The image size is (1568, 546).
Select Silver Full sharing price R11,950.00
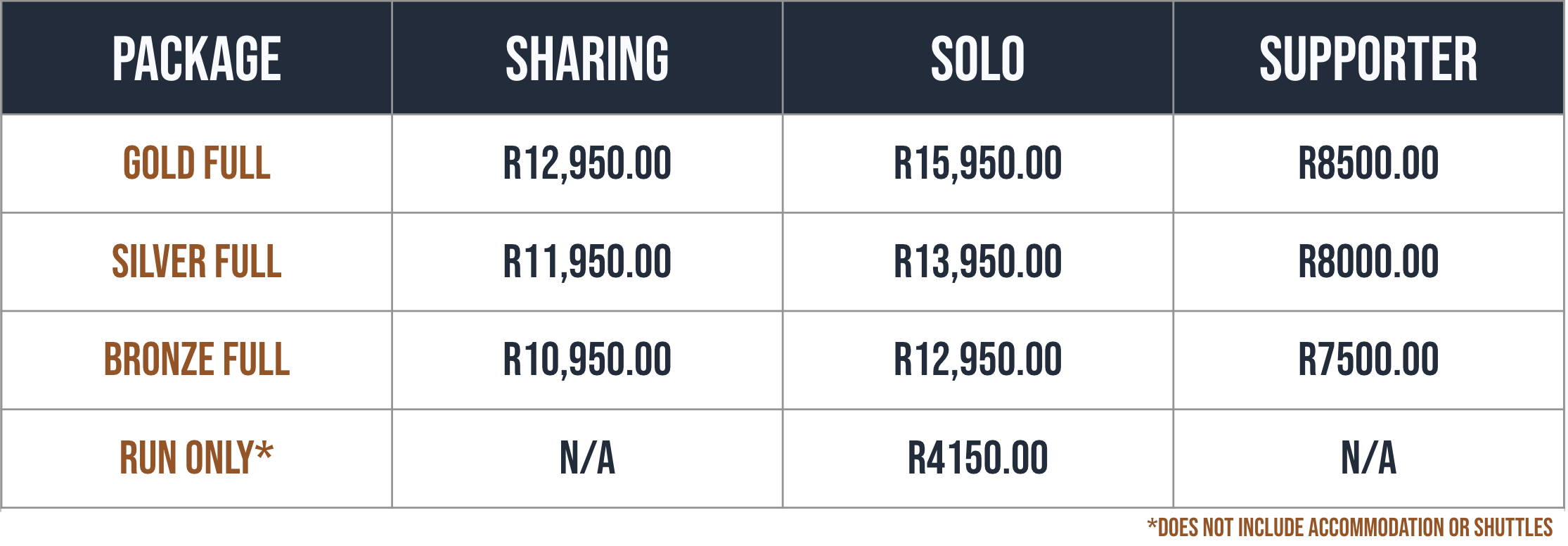[x=587, y=262]
